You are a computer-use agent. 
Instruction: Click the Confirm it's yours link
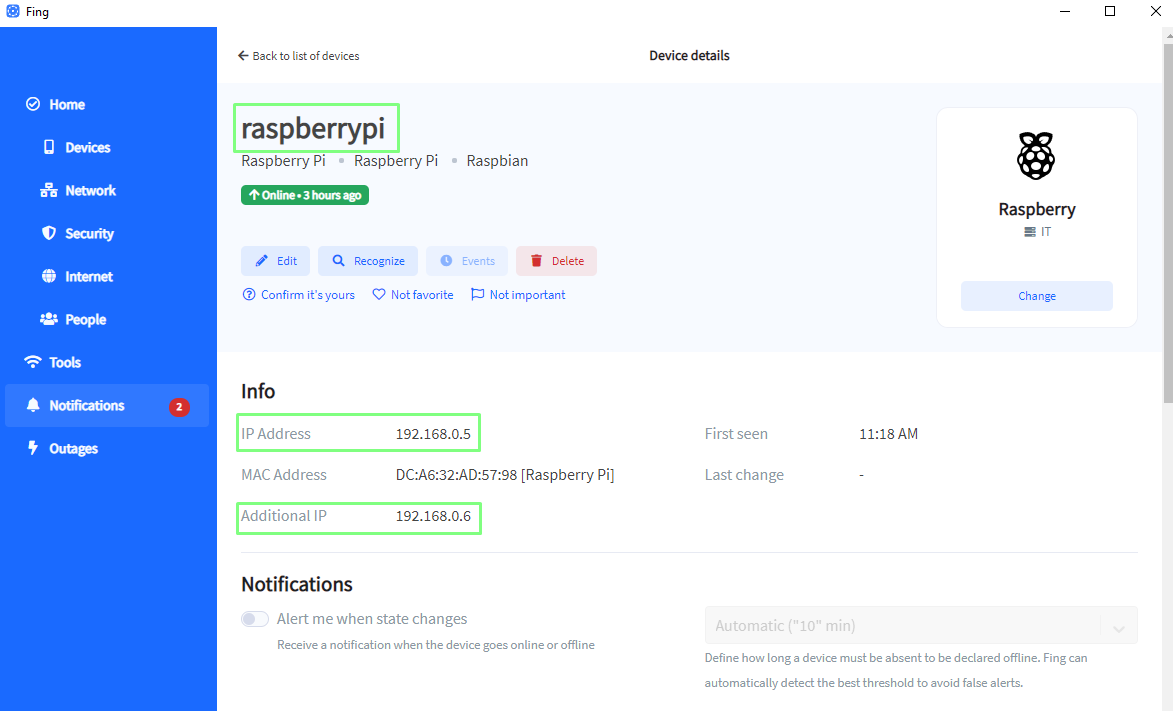point(298,295)
